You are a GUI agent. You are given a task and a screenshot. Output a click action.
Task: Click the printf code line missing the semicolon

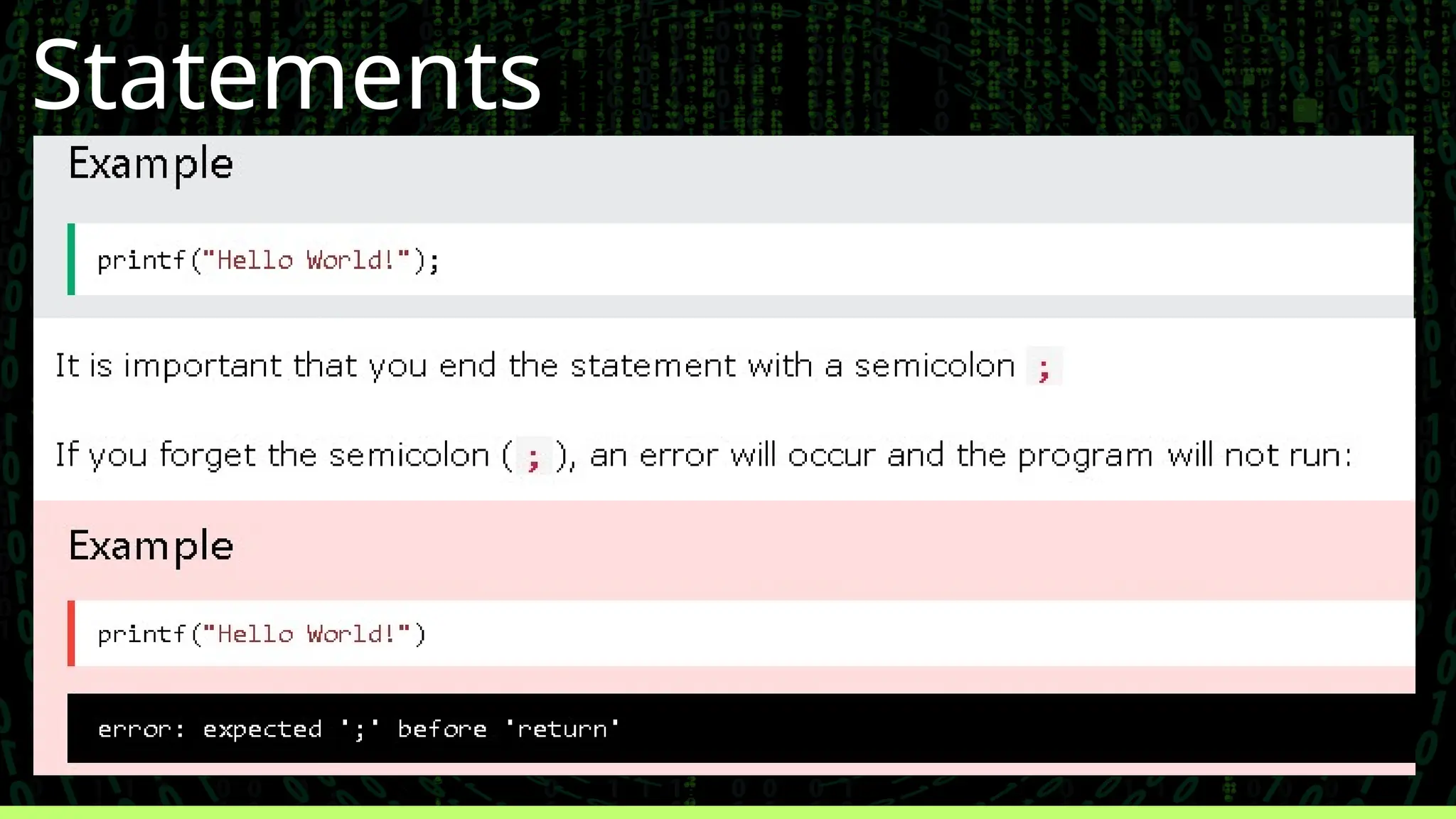tap(261, 633)
